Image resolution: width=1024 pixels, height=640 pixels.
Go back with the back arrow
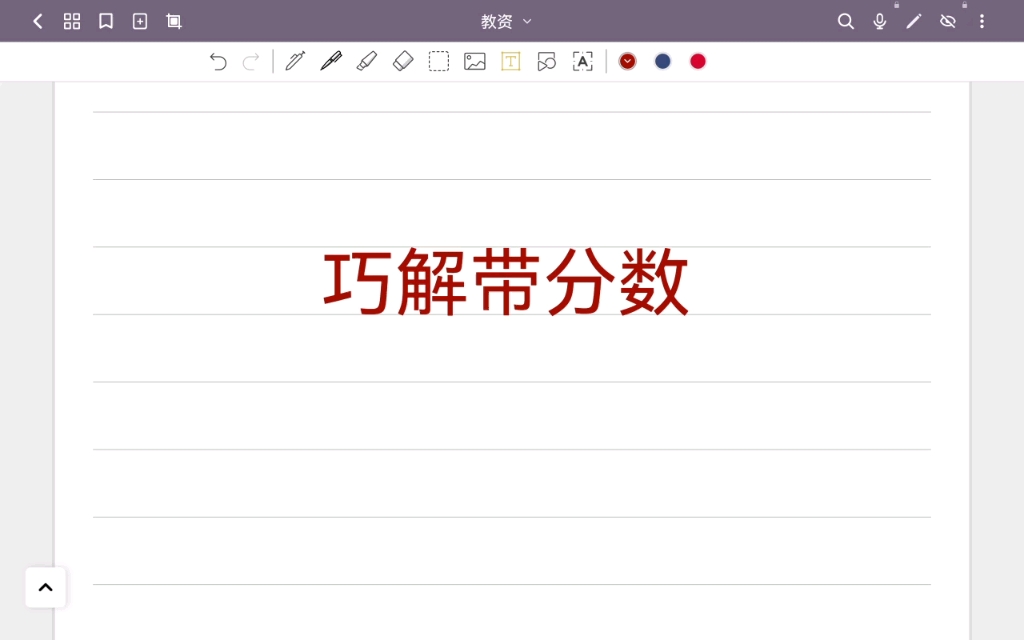37,20
